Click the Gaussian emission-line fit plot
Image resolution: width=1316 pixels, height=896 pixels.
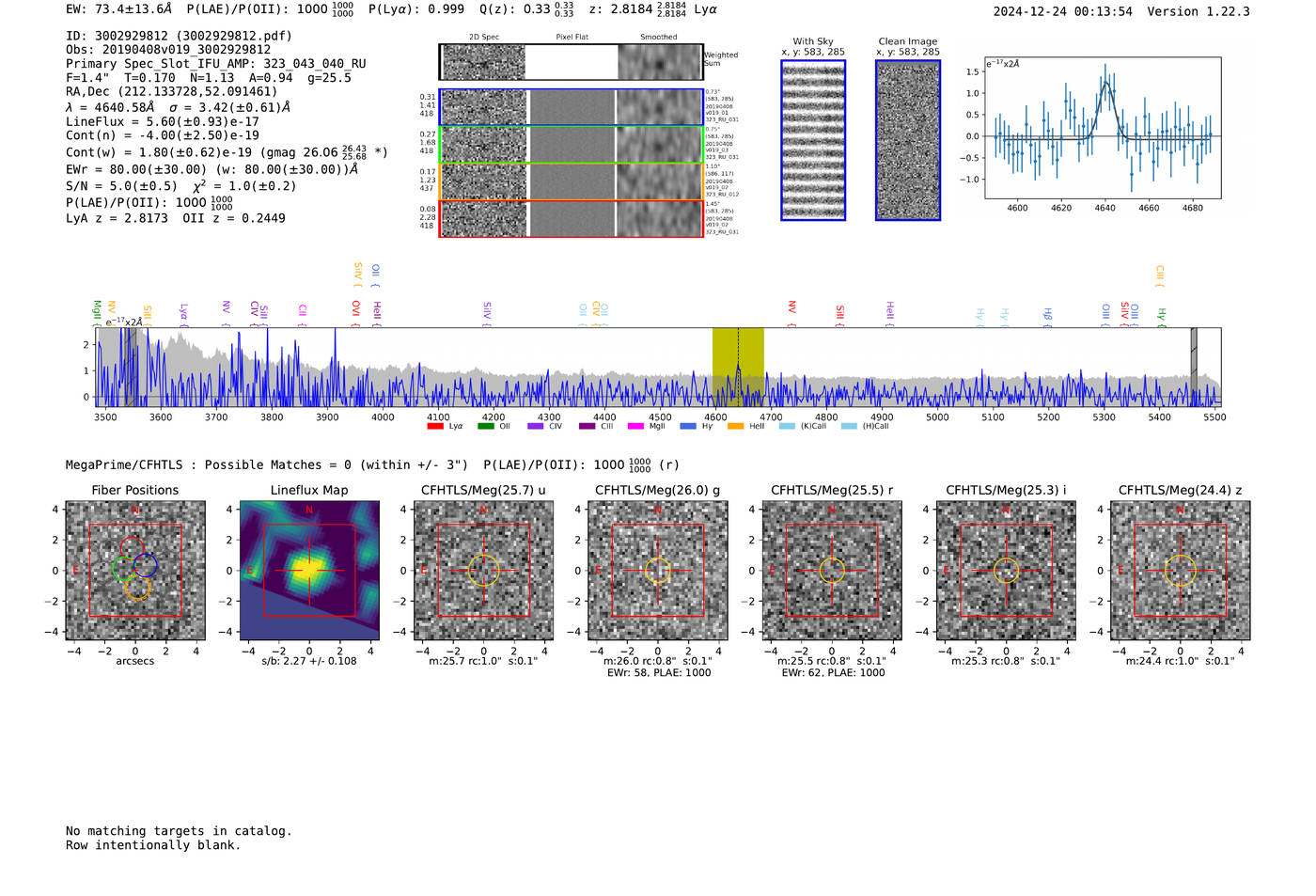(1103, 128)
